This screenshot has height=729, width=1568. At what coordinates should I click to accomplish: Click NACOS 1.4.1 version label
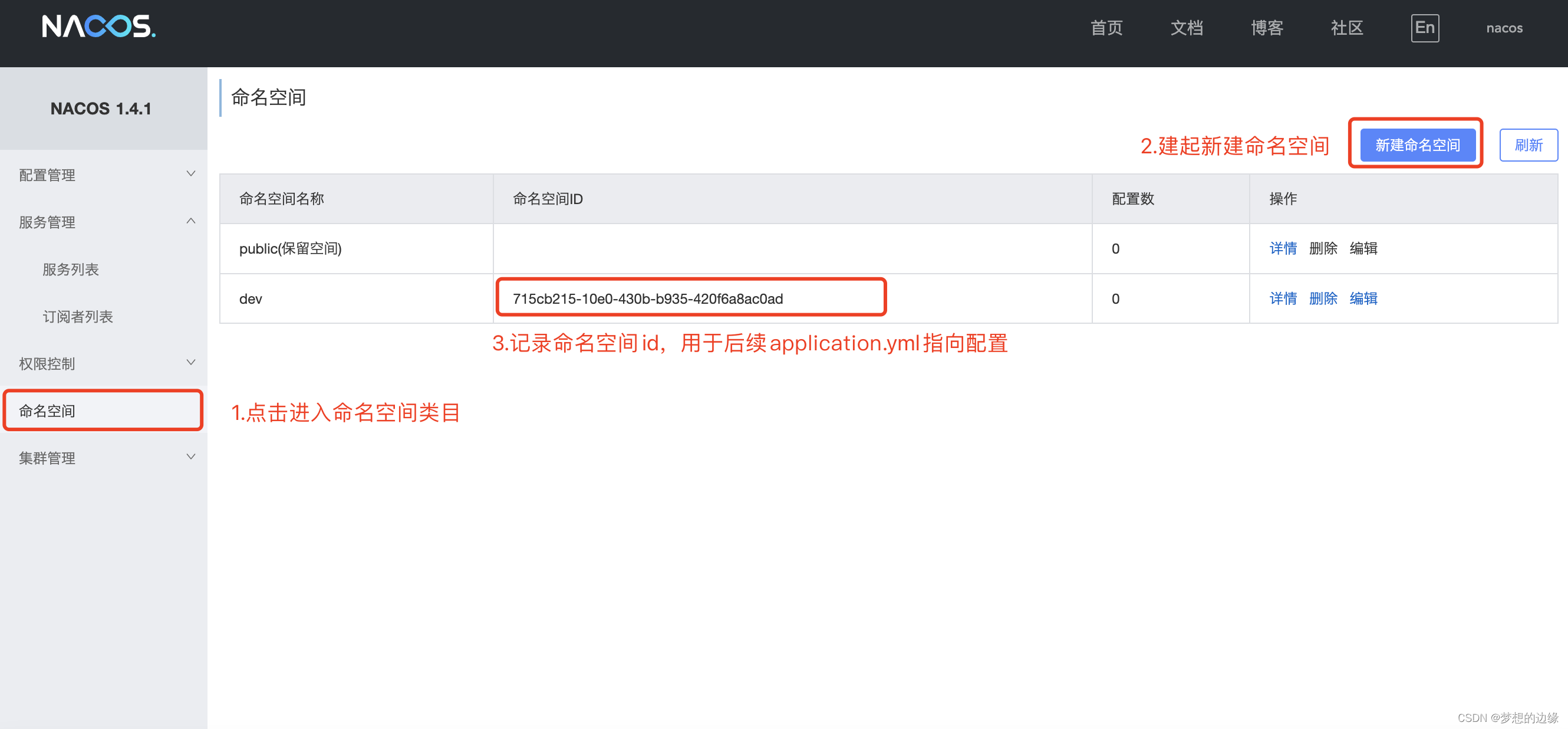[100, 109]
